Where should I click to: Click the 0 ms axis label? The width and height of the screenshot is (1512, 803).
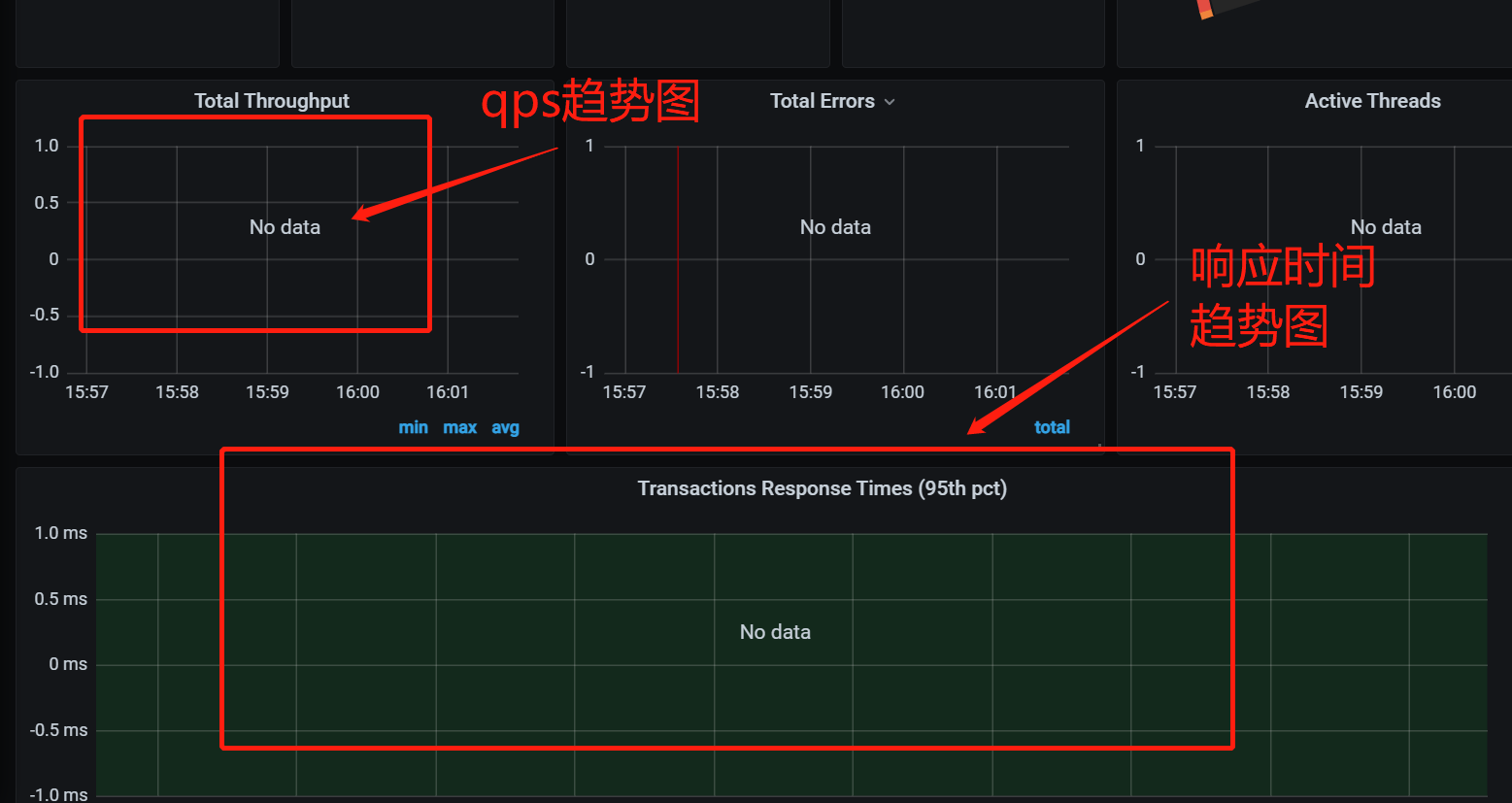pyautogui.click(x=68, y=664)
